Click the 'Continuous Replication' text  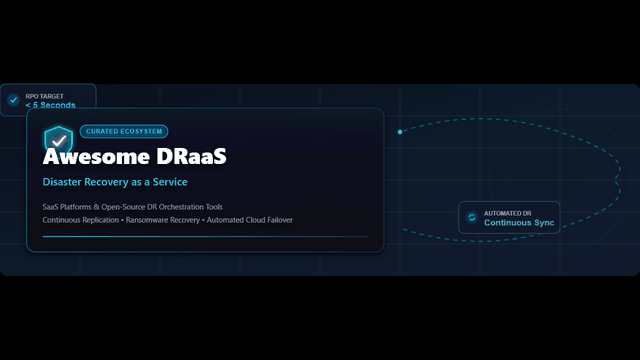tap(81, 220)
